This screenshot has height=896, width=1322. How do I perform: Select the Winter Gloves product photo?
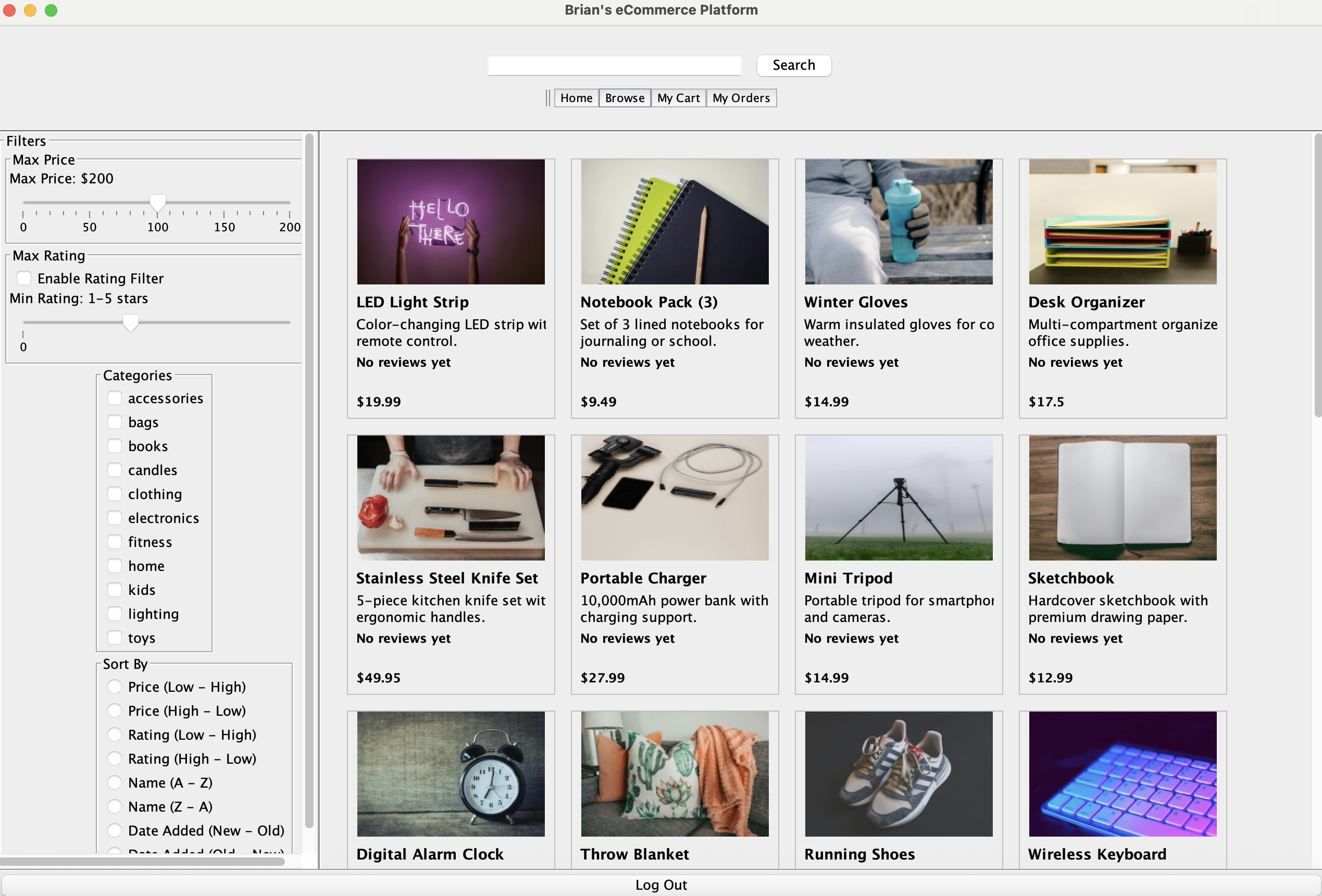pos(898,221)
